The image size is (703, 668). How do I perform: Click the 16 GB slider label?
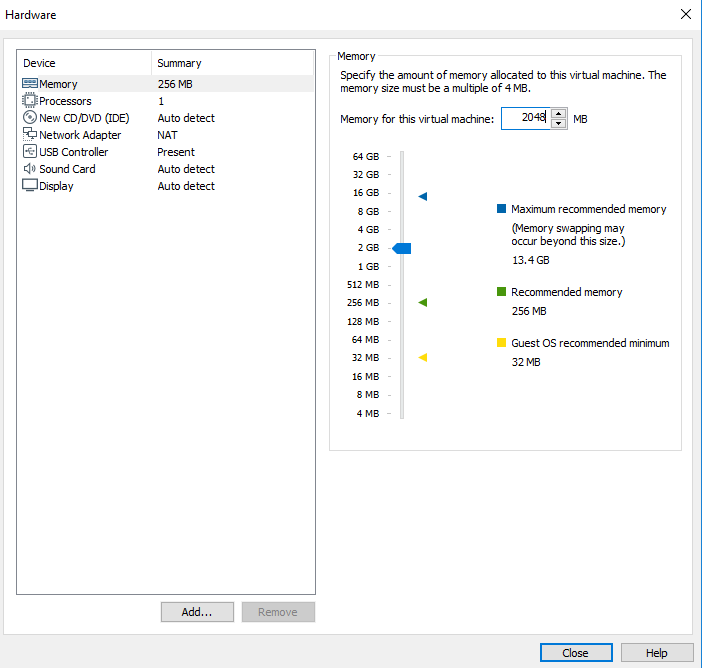click(x=366, y=193)
